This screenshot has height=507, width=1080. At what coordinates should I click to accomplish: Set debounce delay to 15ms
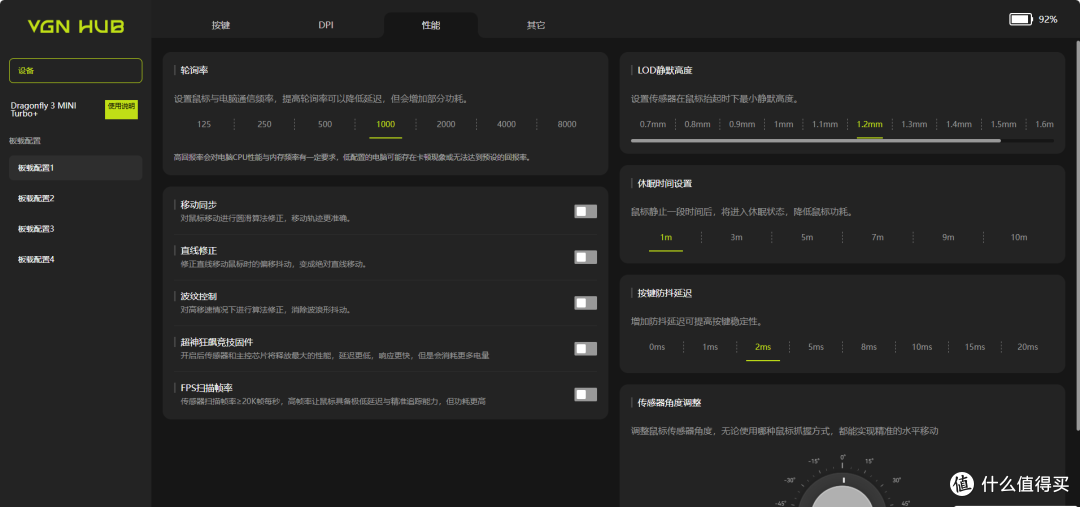(975, 347)
